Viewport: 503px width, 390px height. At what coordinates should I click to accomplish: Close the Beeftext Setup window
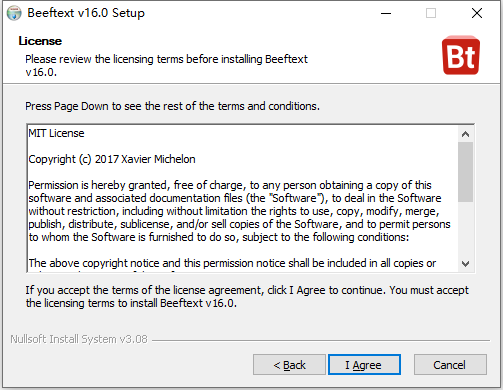477,13
